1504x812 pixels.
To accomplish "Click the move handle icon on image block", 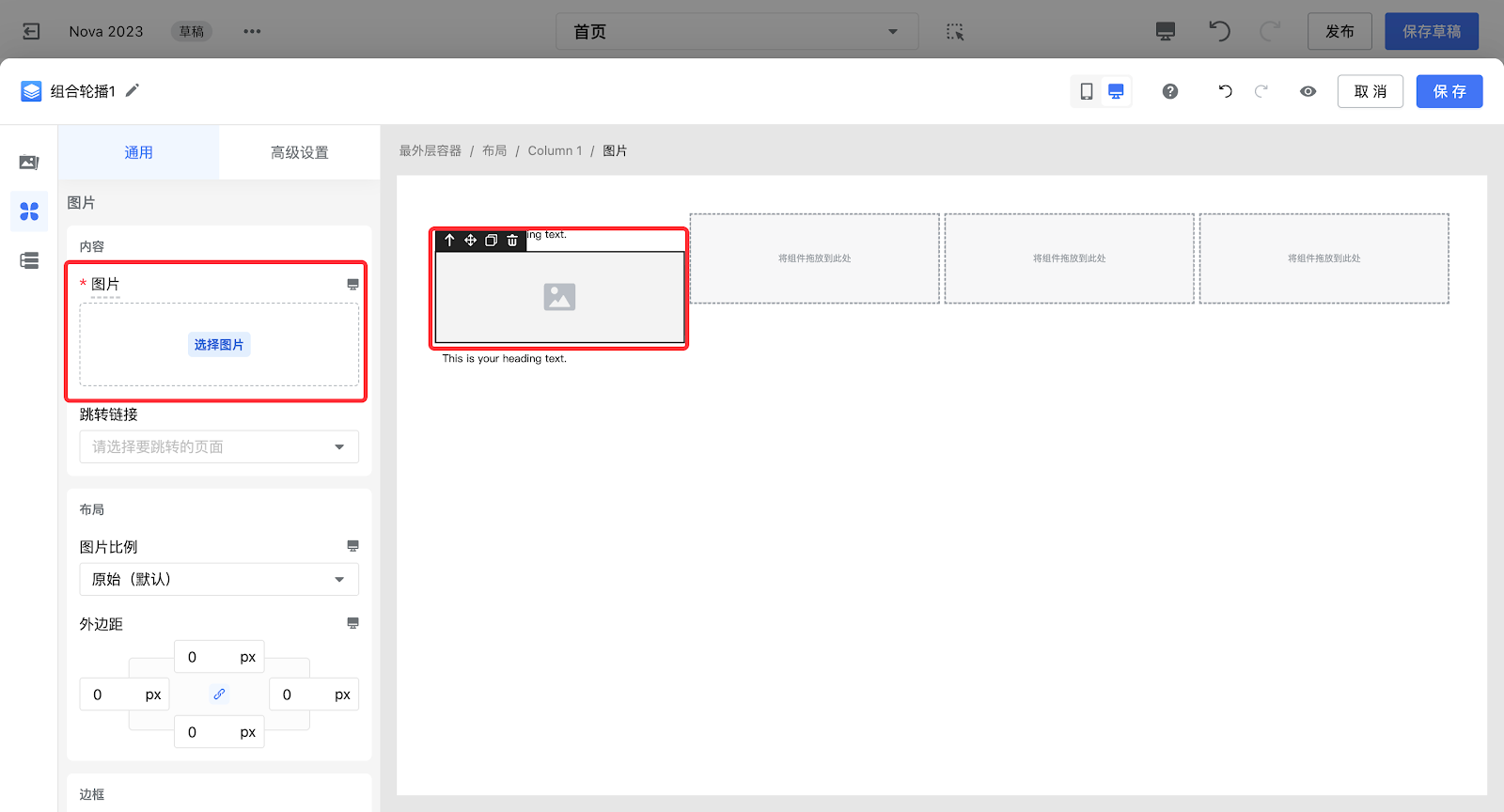I will tap(470, 241).
